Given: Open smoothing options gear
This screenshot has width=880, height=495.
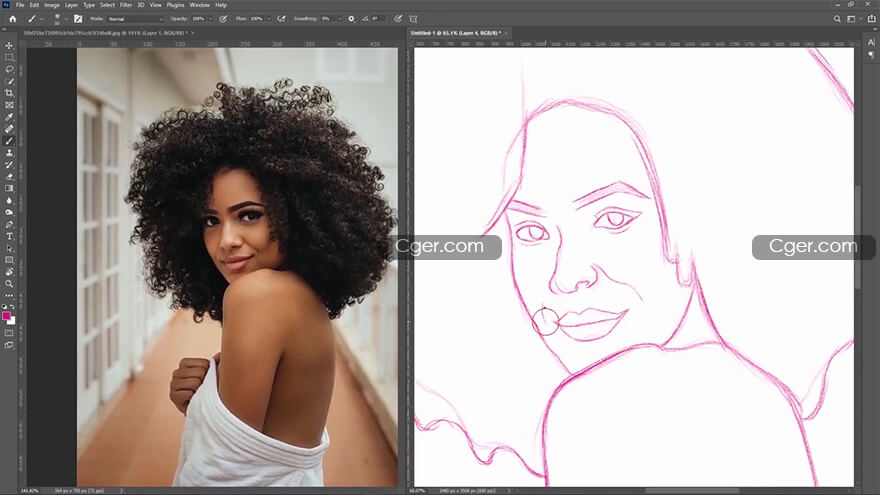Looking at the screenshot, I should tap(351, 19).
